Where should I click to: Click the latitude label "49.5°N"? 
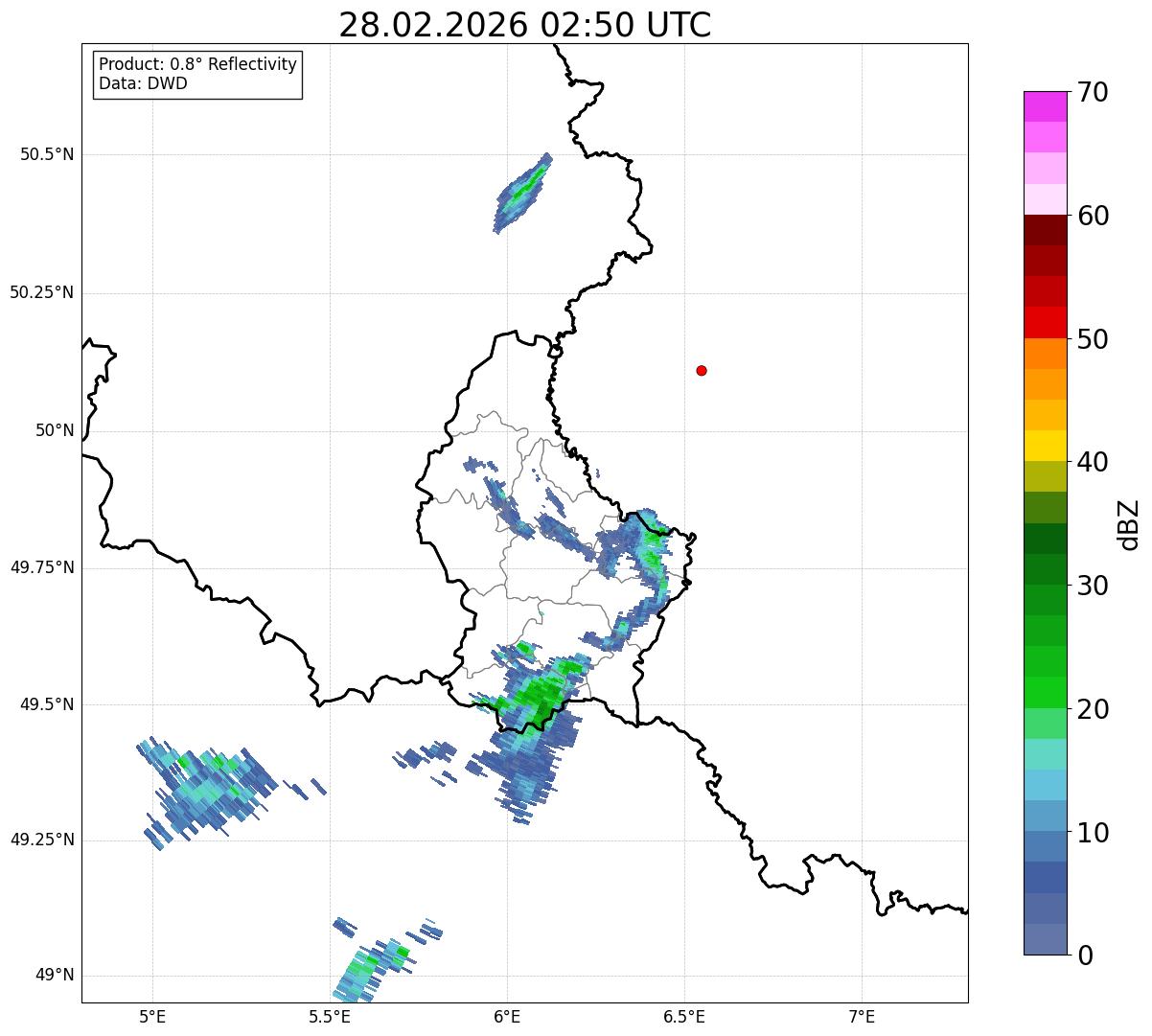pyautogui.click(x=47, y=704)
